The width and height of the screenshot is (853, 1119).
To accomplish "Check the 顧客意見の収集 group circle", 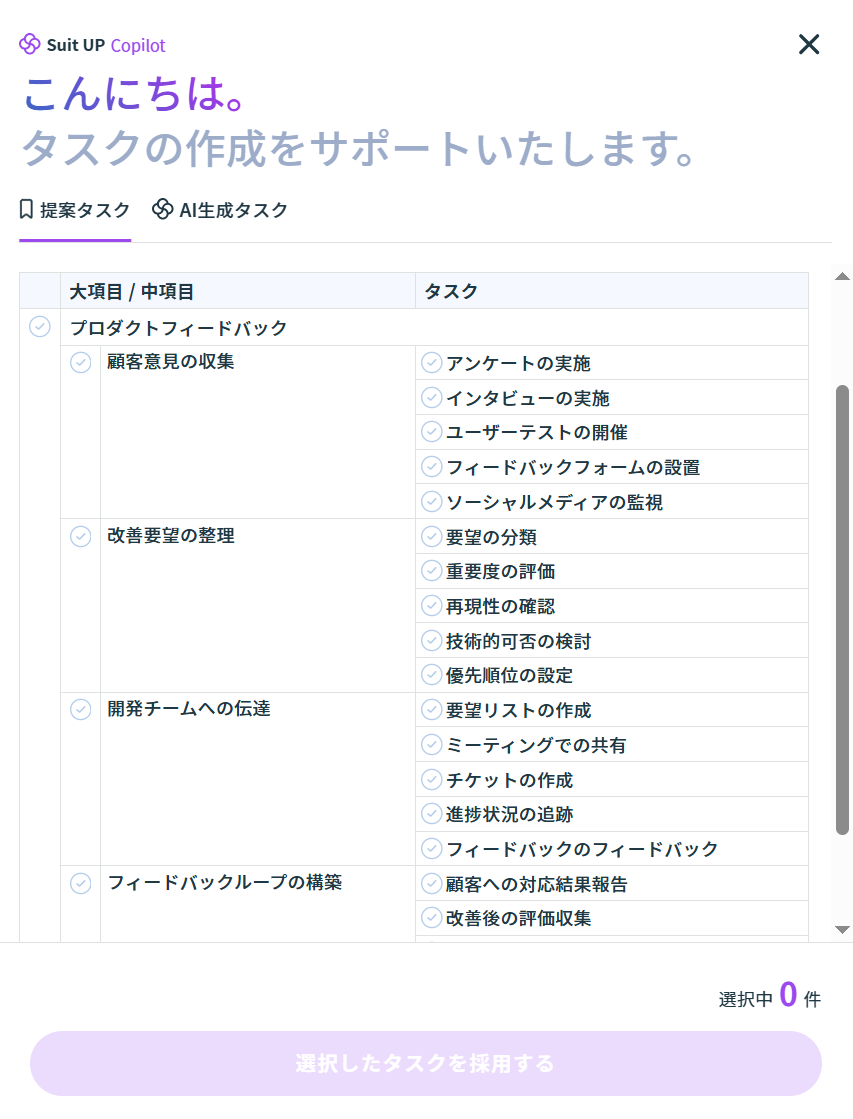I will (x=81, y=362).
